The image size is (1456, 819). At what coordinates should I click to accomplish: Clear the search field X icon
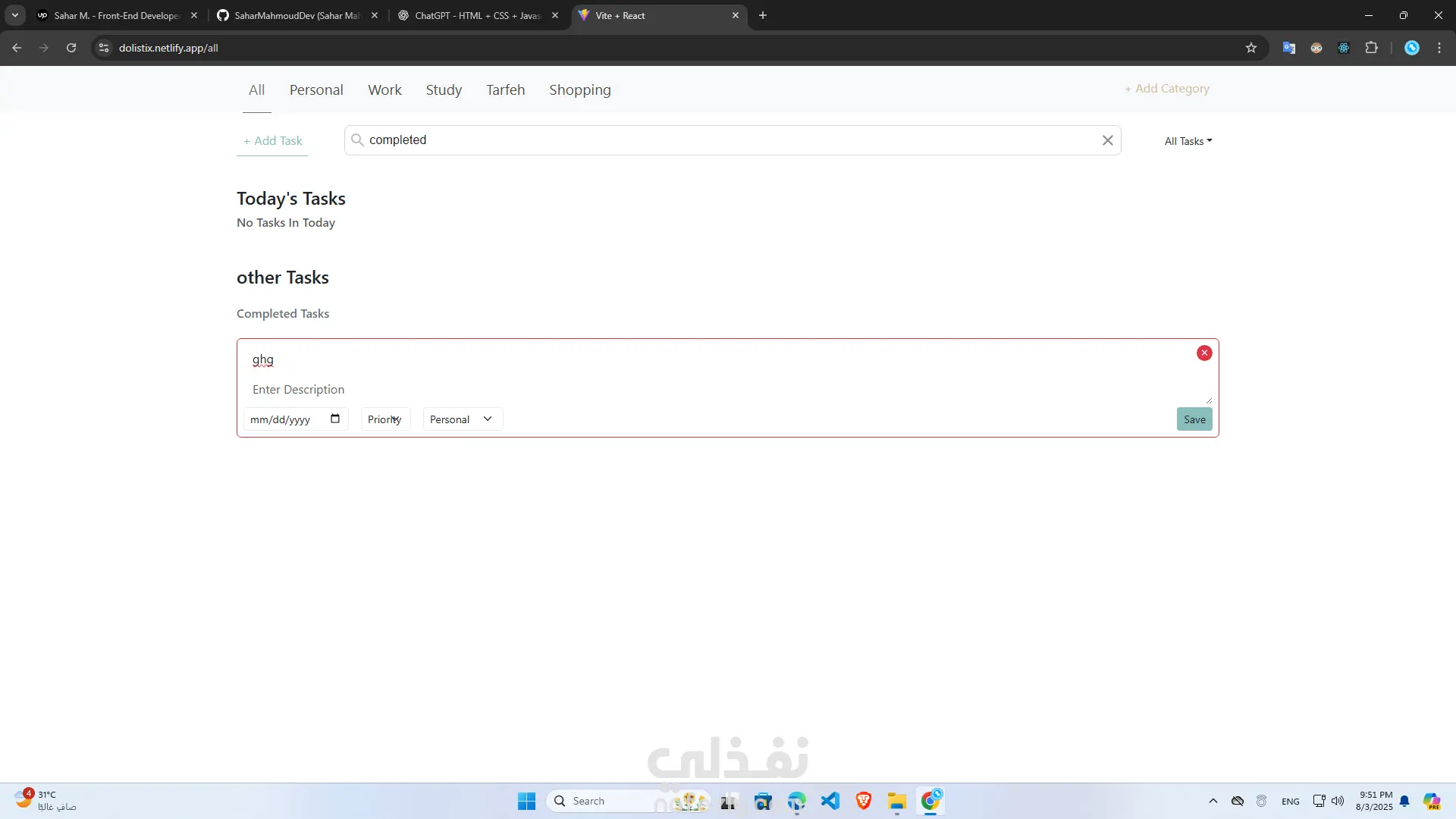(1107, 140)
